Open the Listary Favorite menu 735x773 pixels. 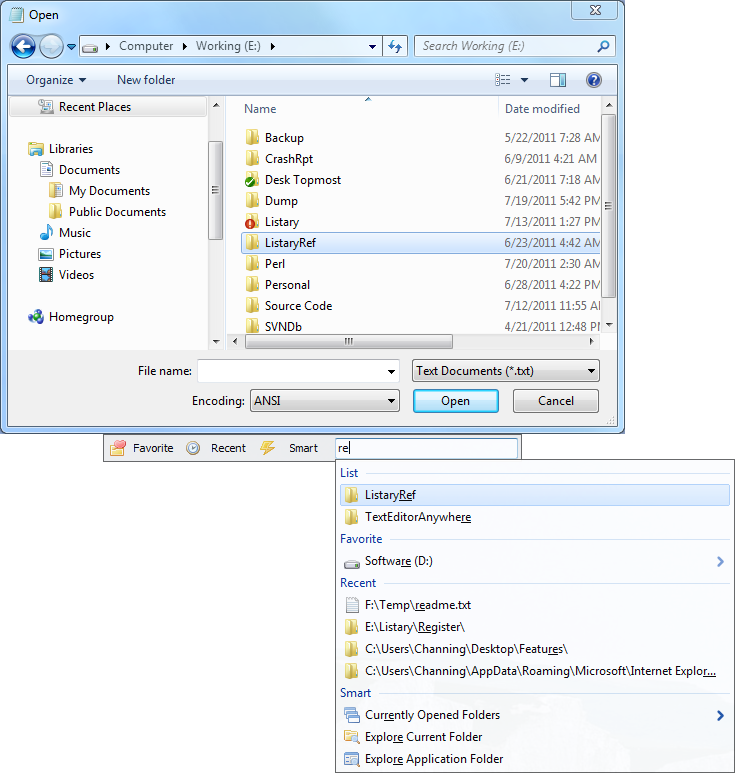pyautogui.click(x=142, y=448)
